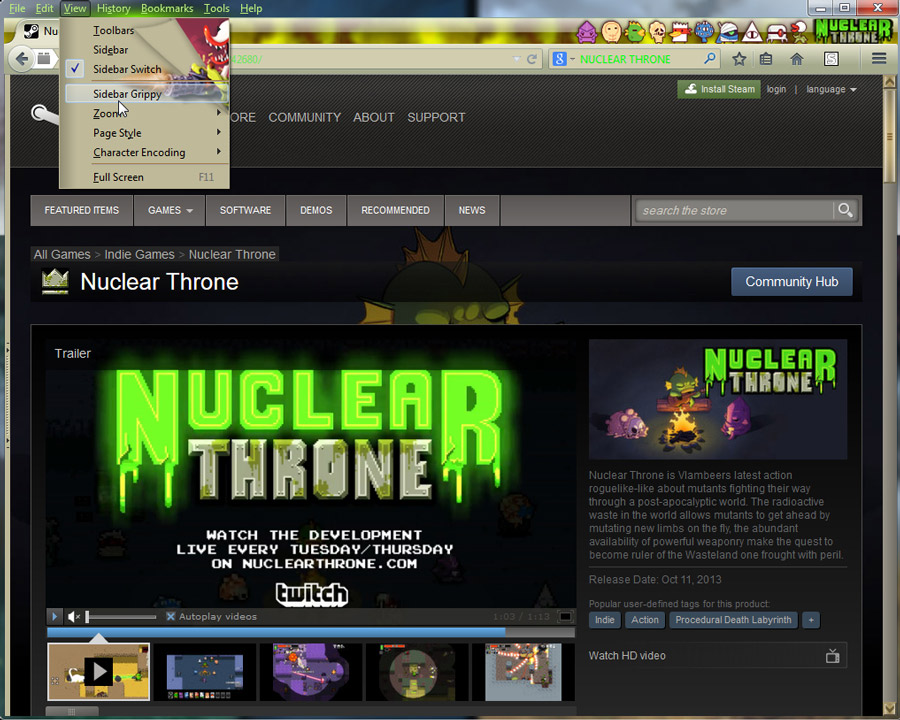
Task: Go to browser home page icon
Action: [797, 59]
